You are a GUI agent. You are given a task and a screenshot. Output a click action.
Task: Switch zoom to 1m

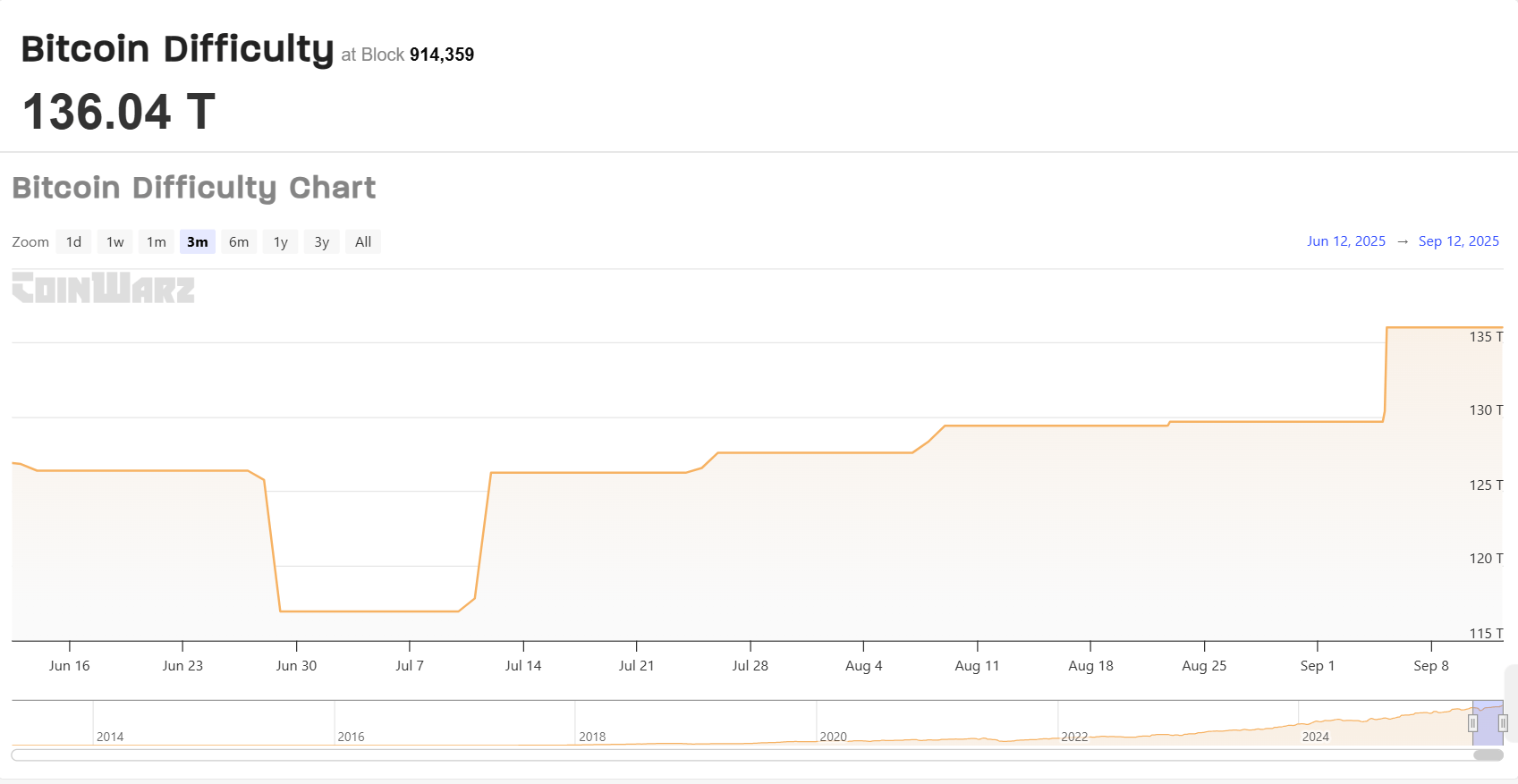[x=157, y=242]
